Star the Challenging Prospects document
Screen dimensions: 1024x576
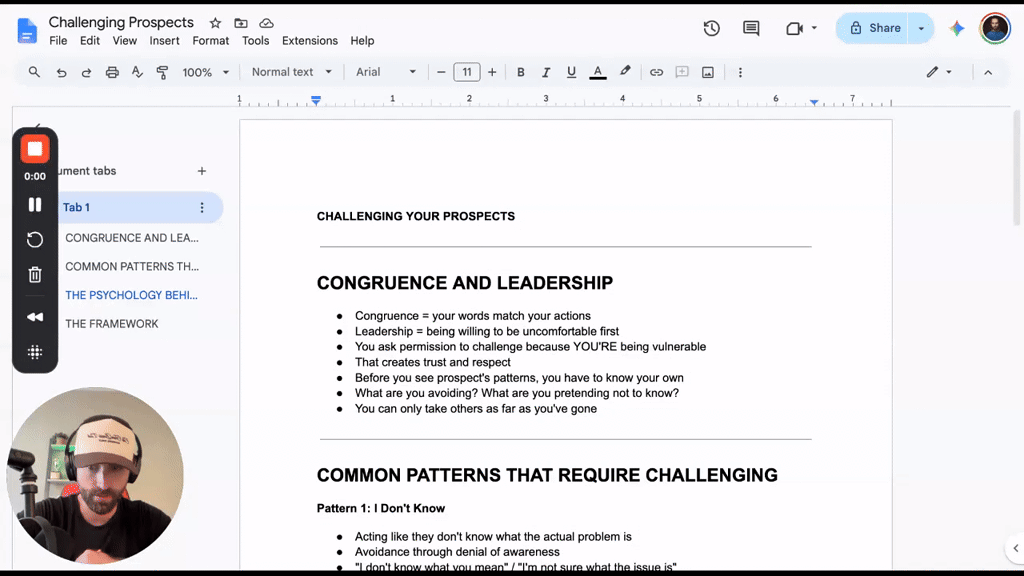coord(216,23)
